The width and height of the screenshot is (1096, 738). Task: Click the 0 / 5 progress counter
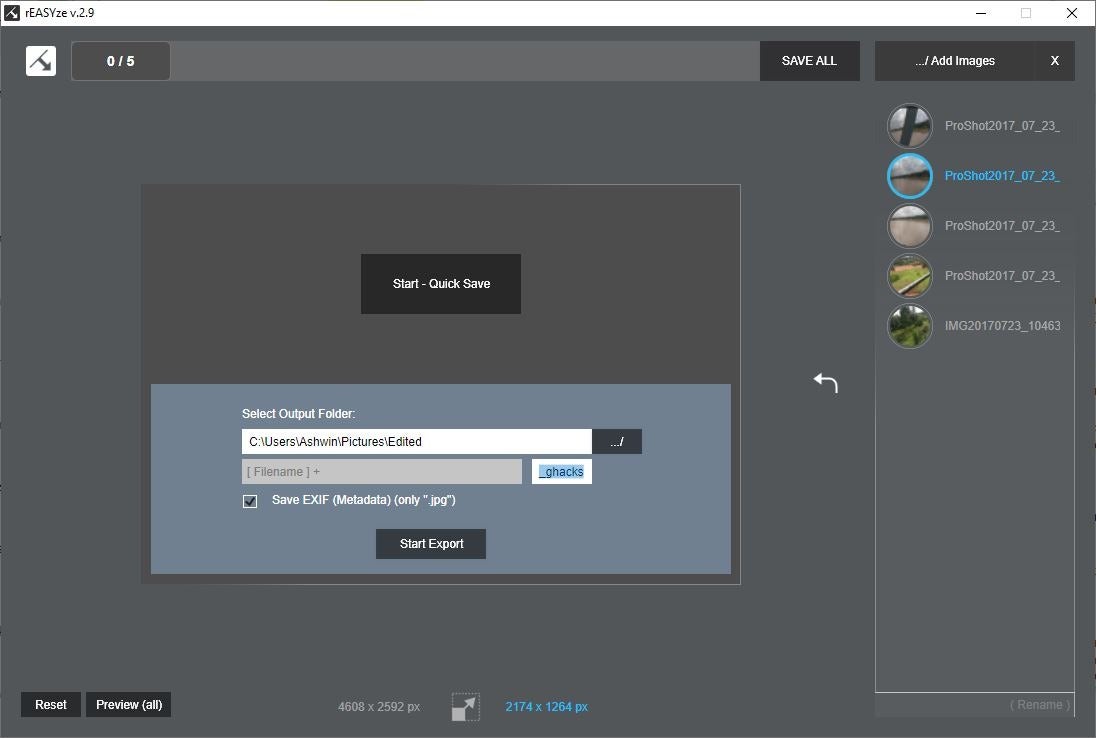pos(121,61)
